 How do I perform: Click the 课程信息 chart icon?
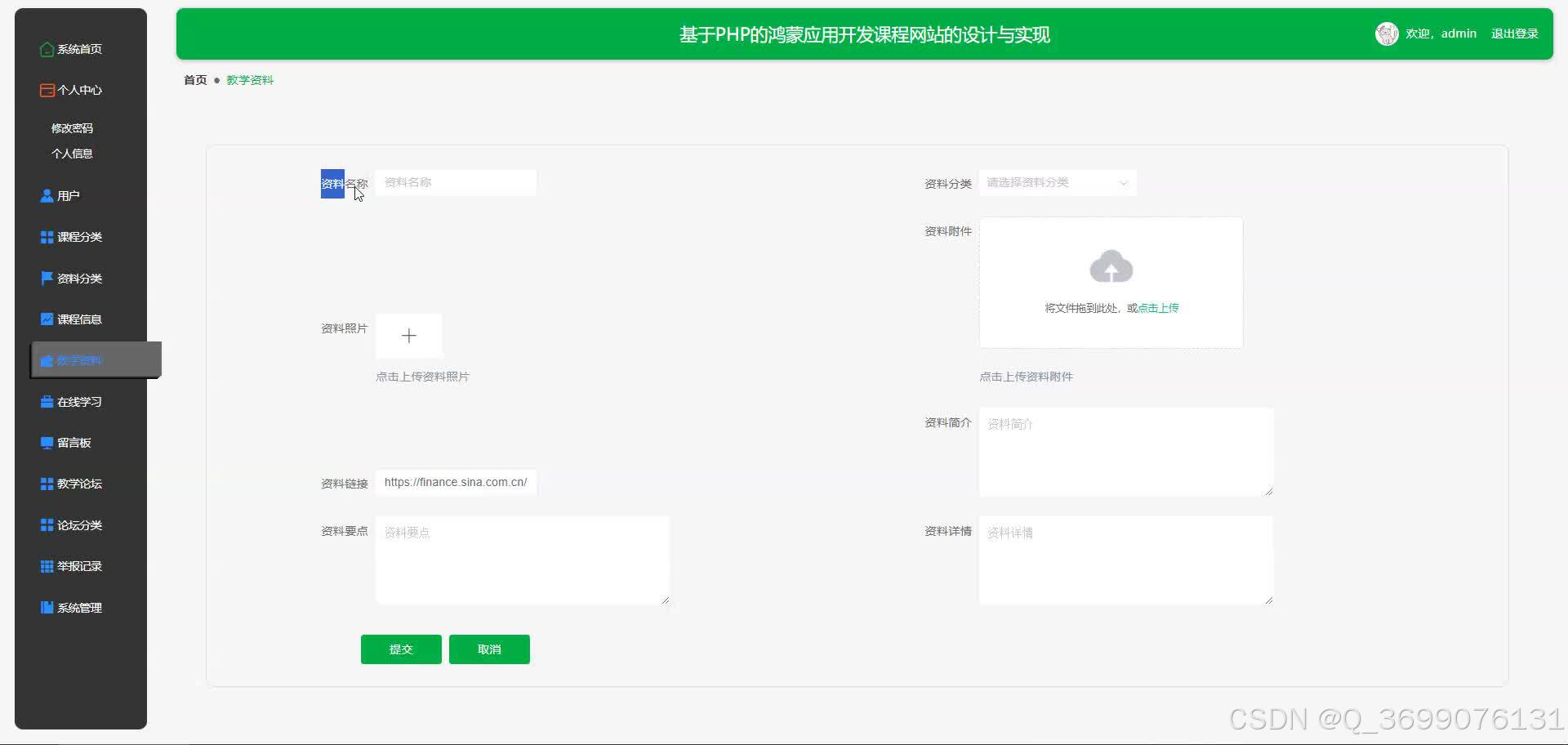(x=47, y=319)
